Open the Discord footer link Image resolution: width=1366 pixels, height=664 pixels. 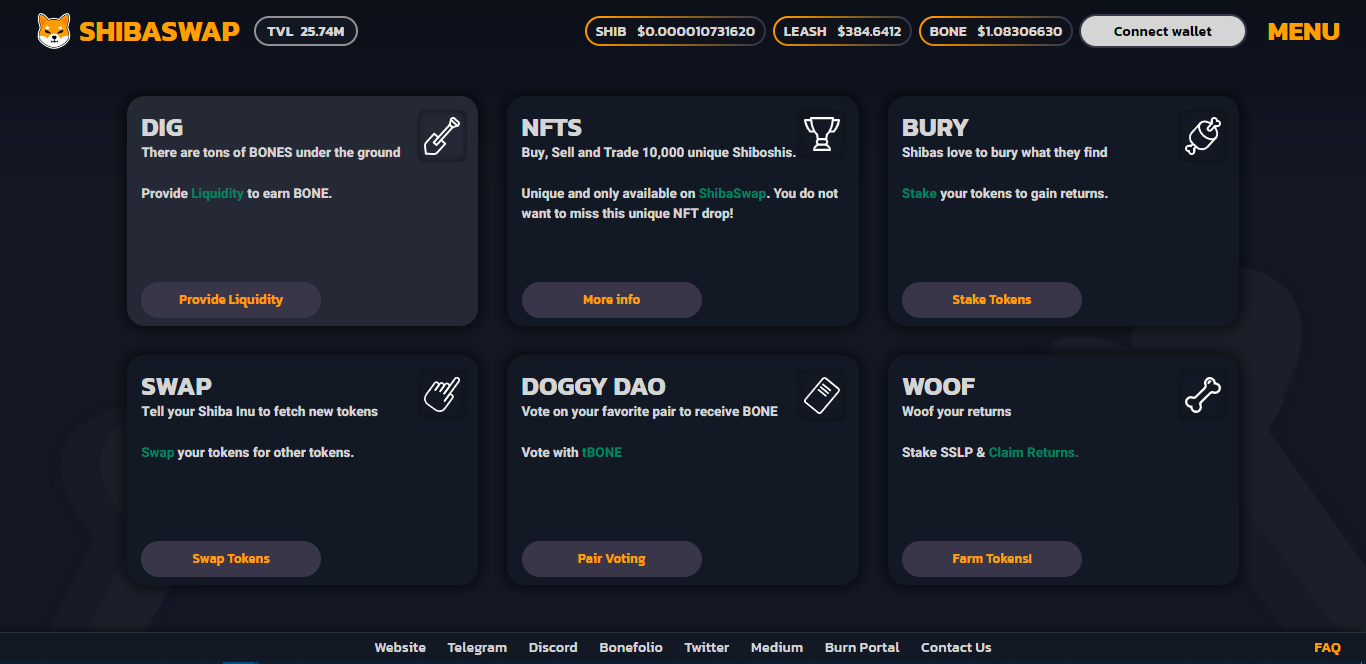(553, 647)
